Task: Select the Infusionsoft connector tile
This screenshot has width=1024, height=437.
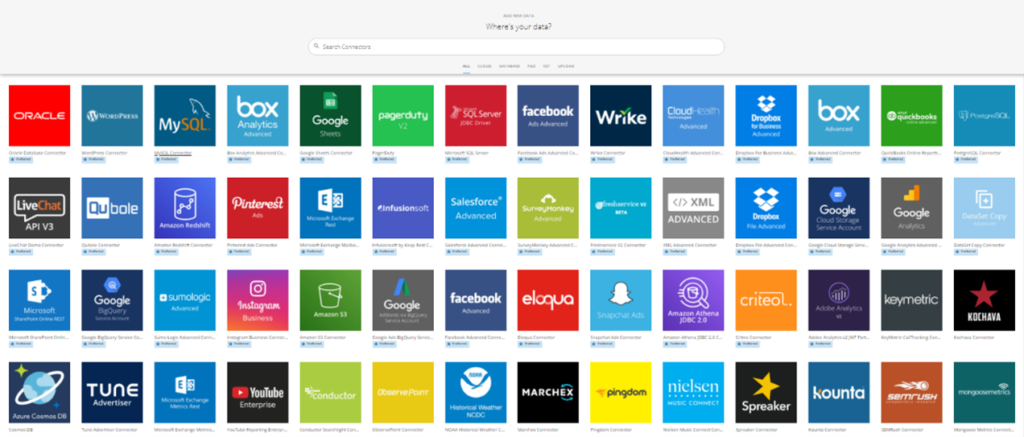Action: [x=403, y=208]
